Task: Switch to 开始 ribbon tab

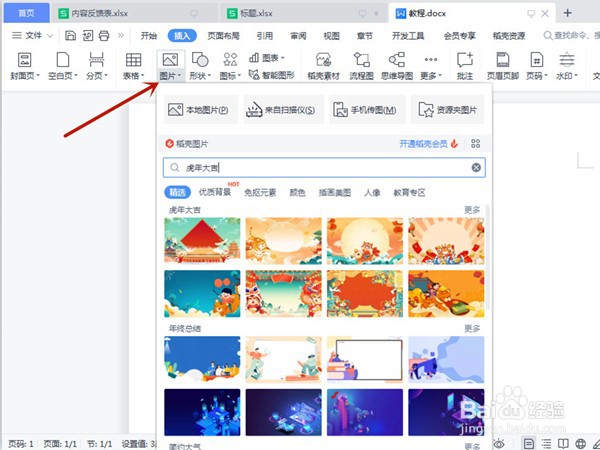Action: click(x=148, y=36)
